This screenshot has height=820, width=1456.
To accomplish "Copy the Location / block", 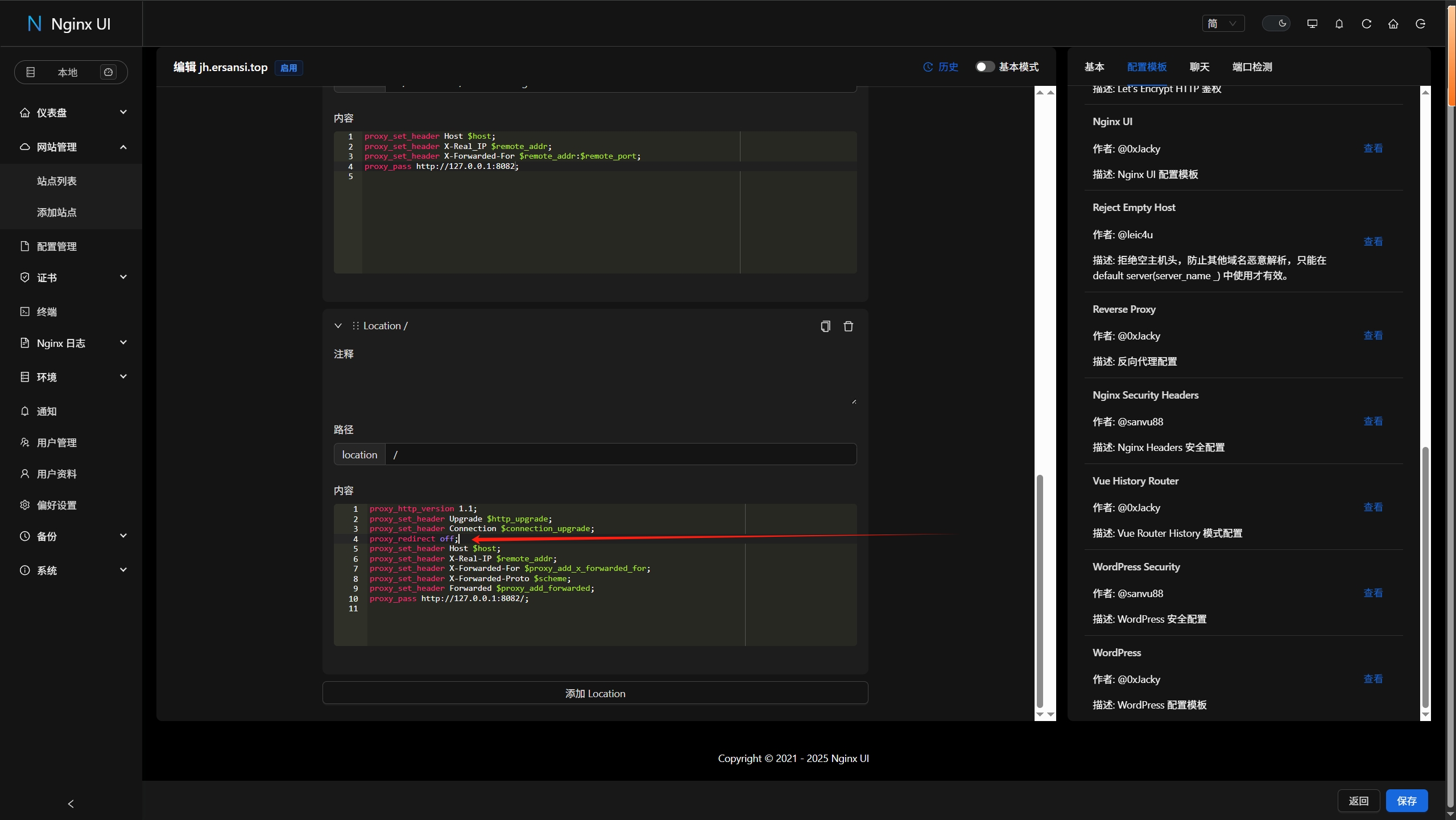I will (x=825, y=326).
